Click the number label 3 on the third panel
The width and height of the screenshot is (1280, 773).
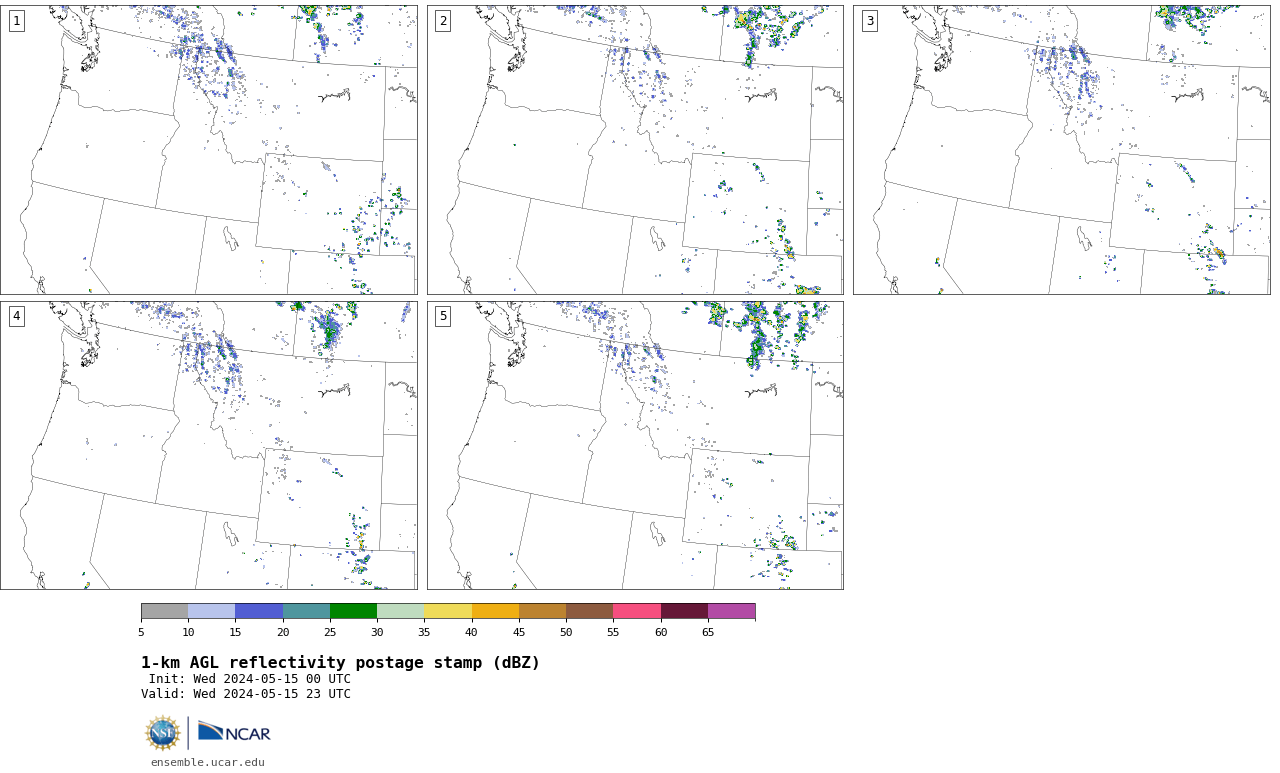(869, 21)
